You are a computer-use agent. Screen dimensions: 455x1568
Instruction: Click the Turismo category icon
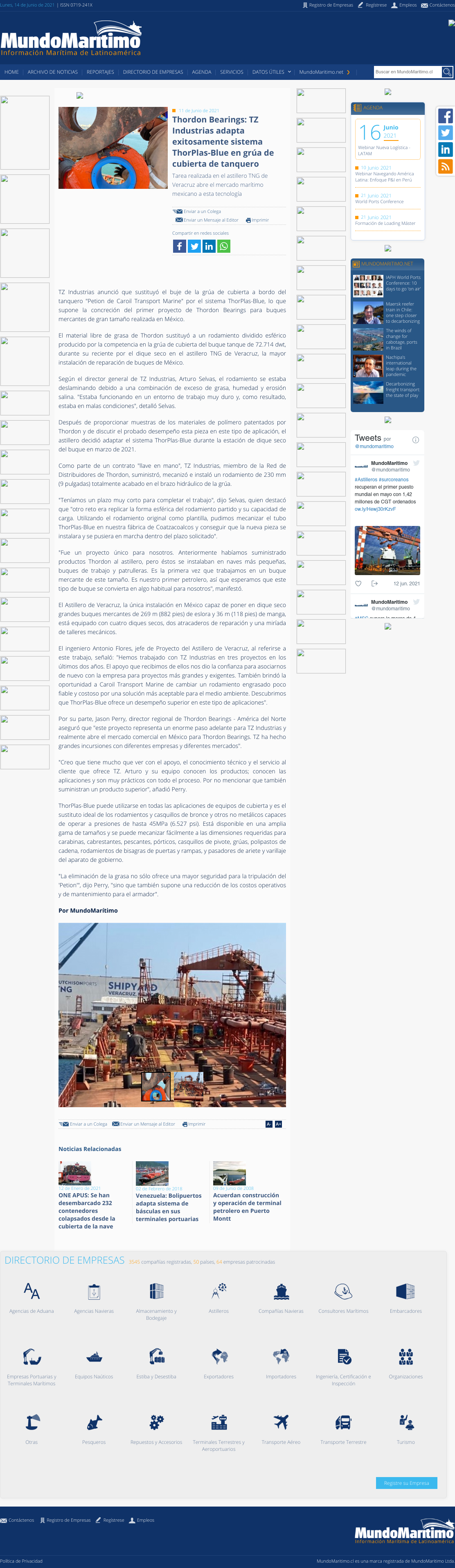[x=406, y=1422]
